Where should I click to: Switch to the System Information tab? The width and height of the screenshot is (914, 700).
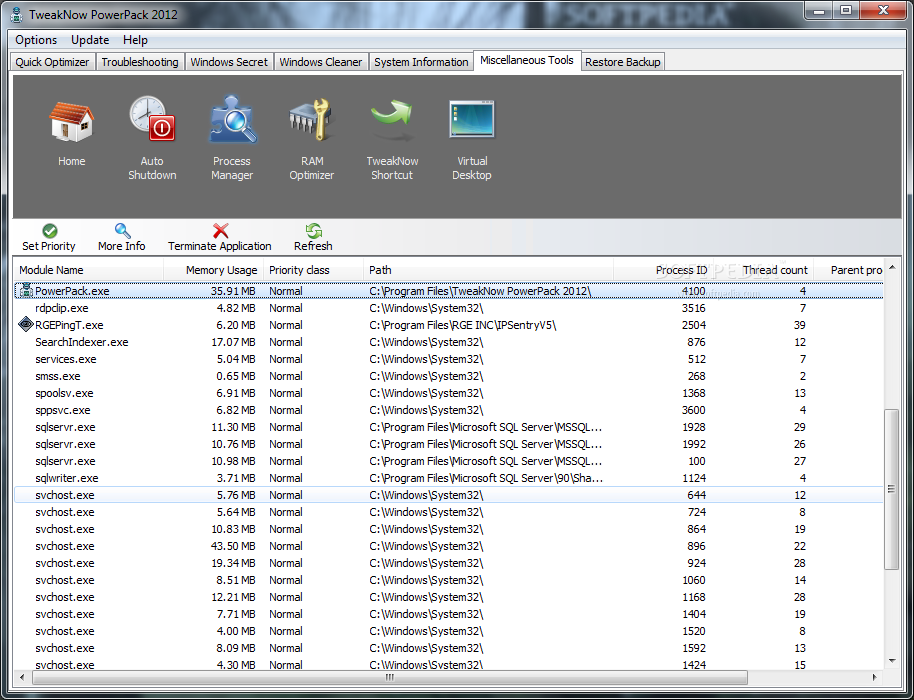click(x=421, y=62)
